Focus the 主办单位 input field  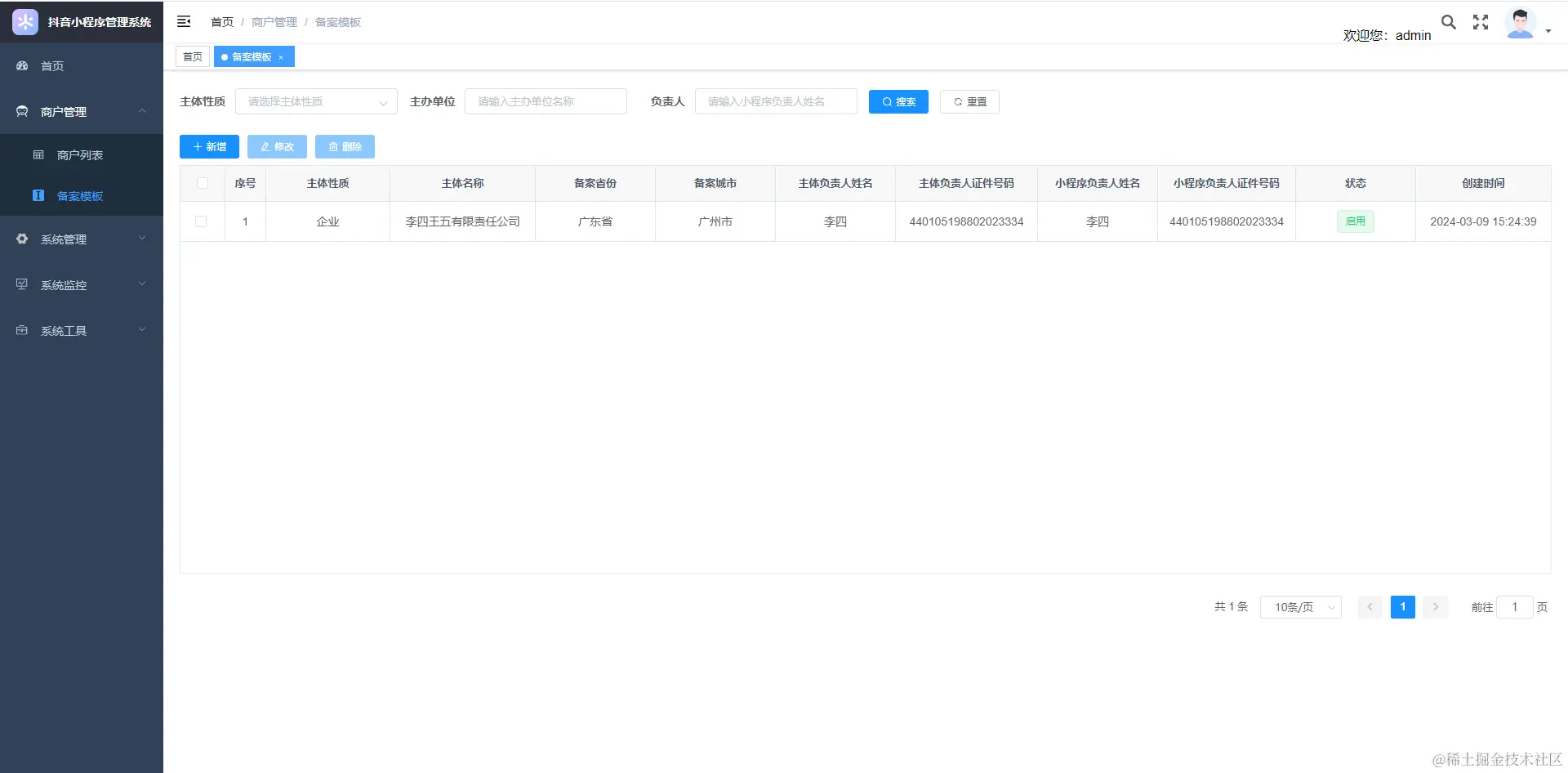546,101
